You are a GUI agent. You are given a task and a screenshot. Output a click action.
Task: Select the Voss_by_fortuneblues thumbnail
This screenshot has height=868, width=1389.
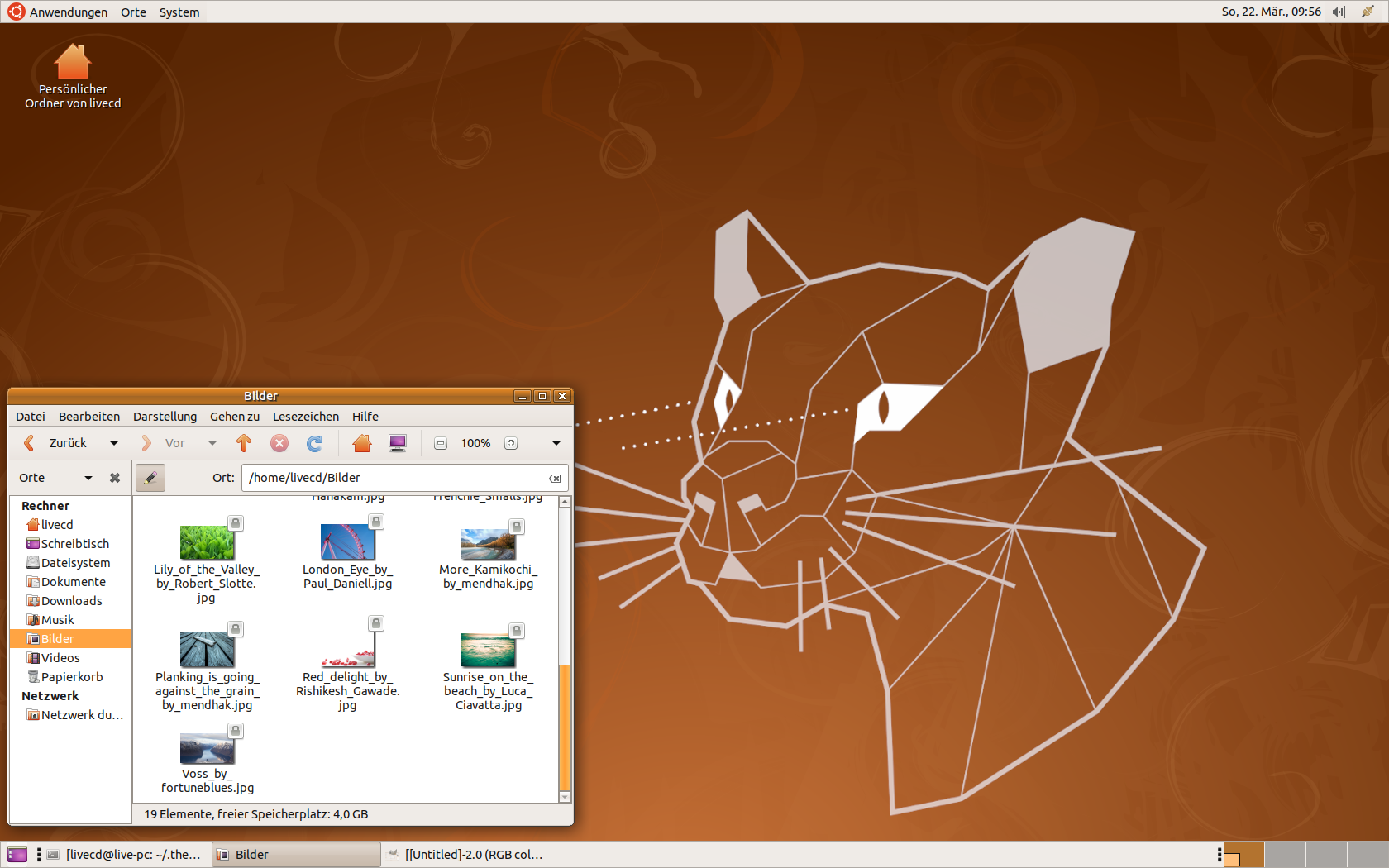(208, 749)
